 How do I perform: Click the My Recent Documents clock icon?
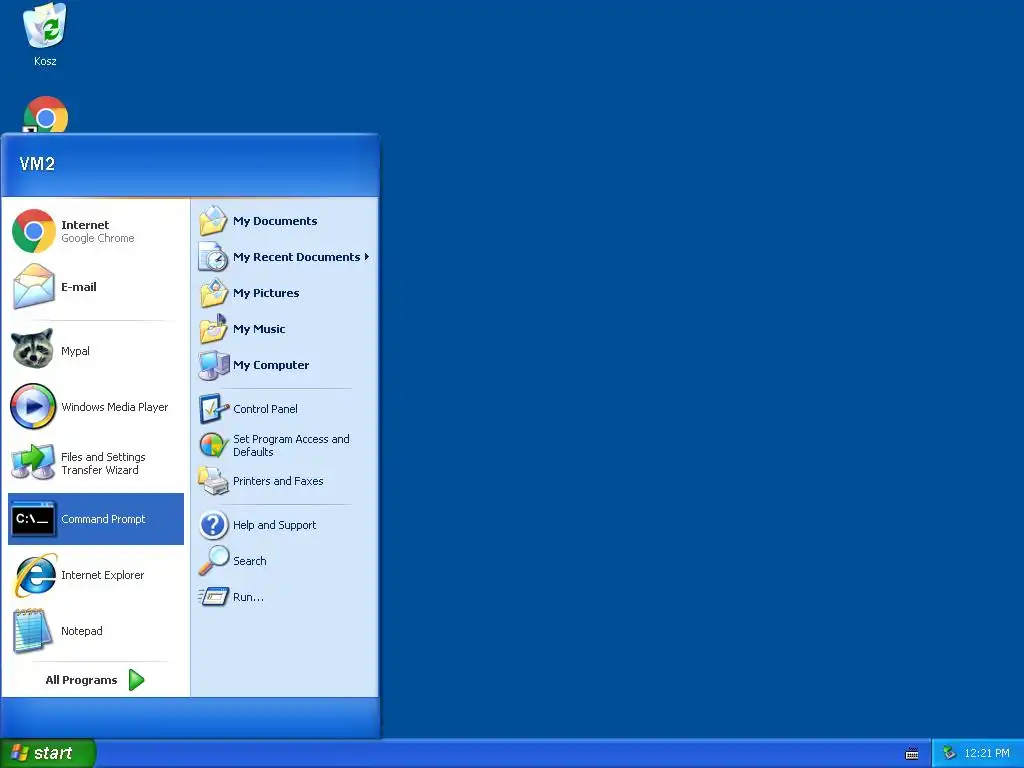(213, 257)
